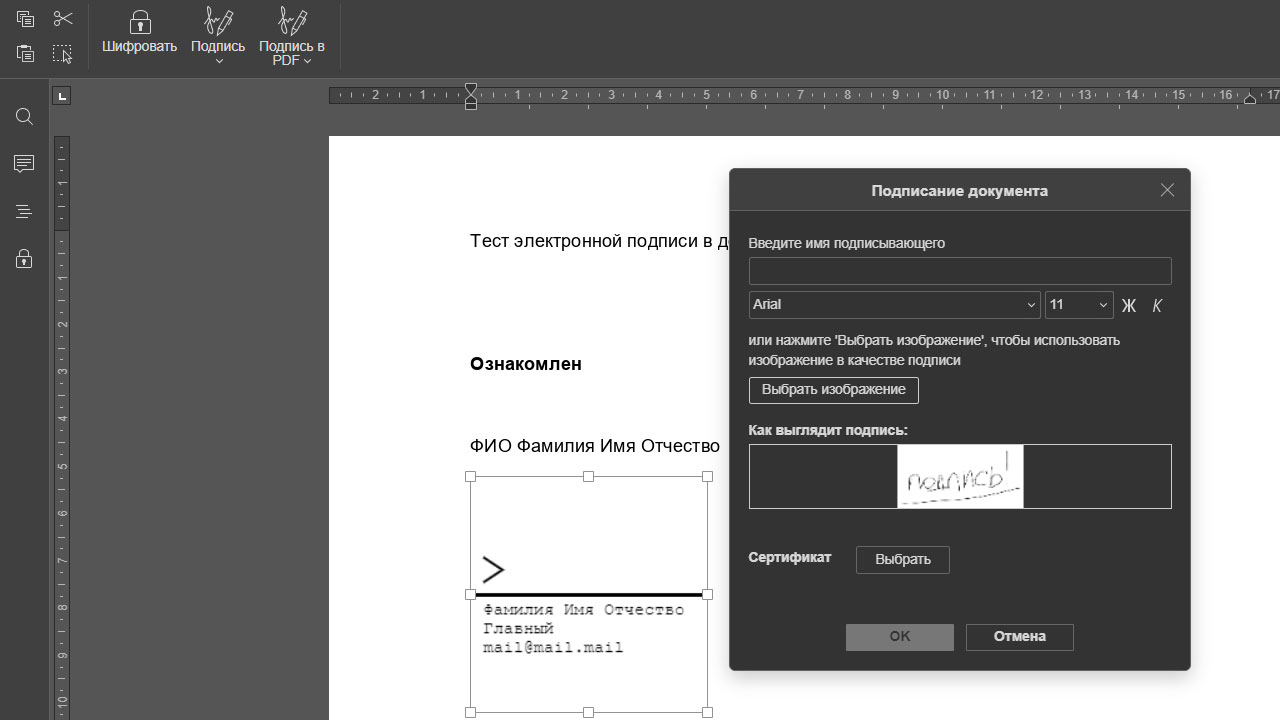Open the Подпись в PDF menu
This screenshot has width=1280, height=720.
click(291, 36)
